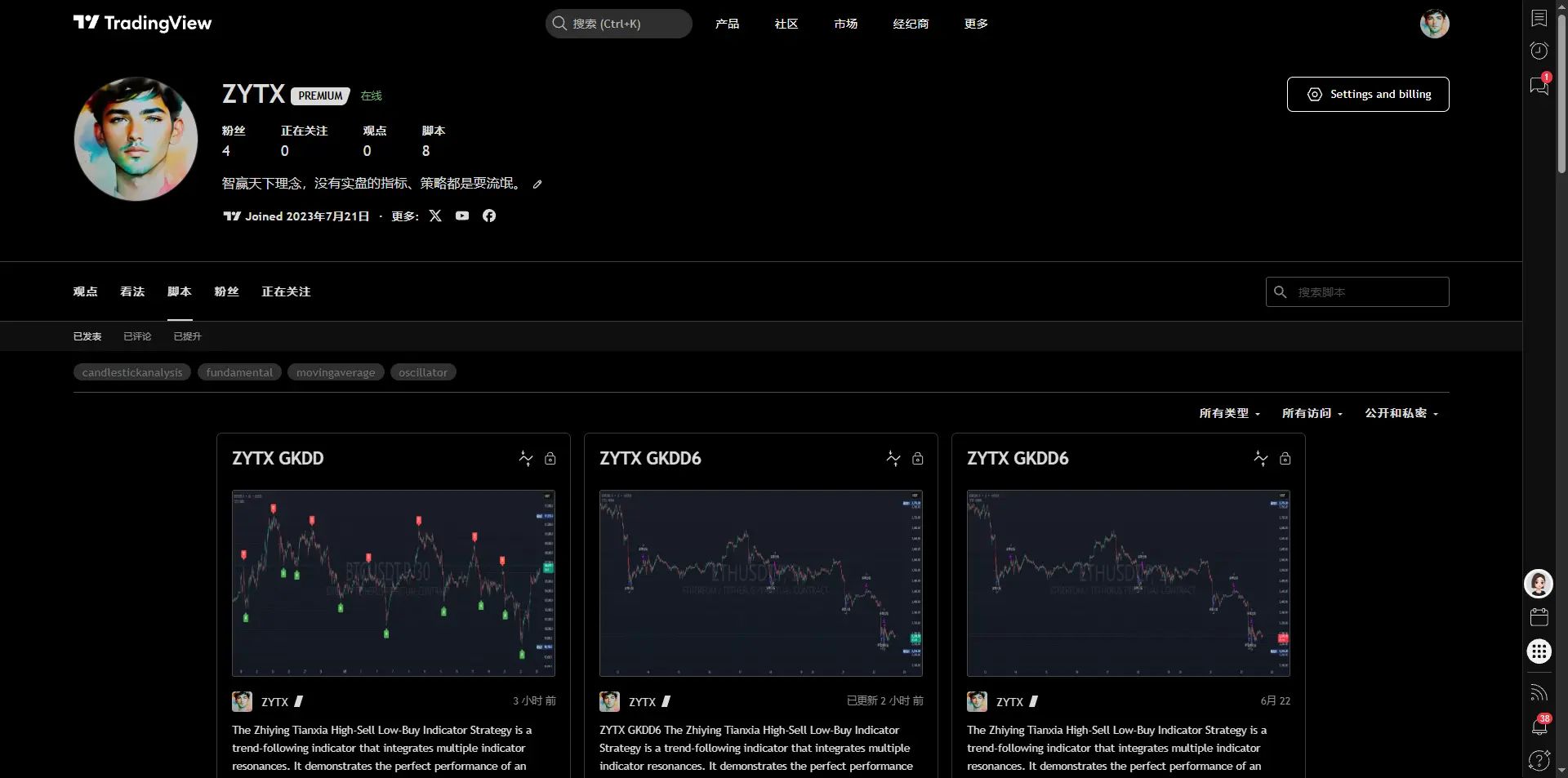The width and height of the screenshot is (1568, 778).
Task: Filter by the fundamental tag
Action: pos(239,372)
